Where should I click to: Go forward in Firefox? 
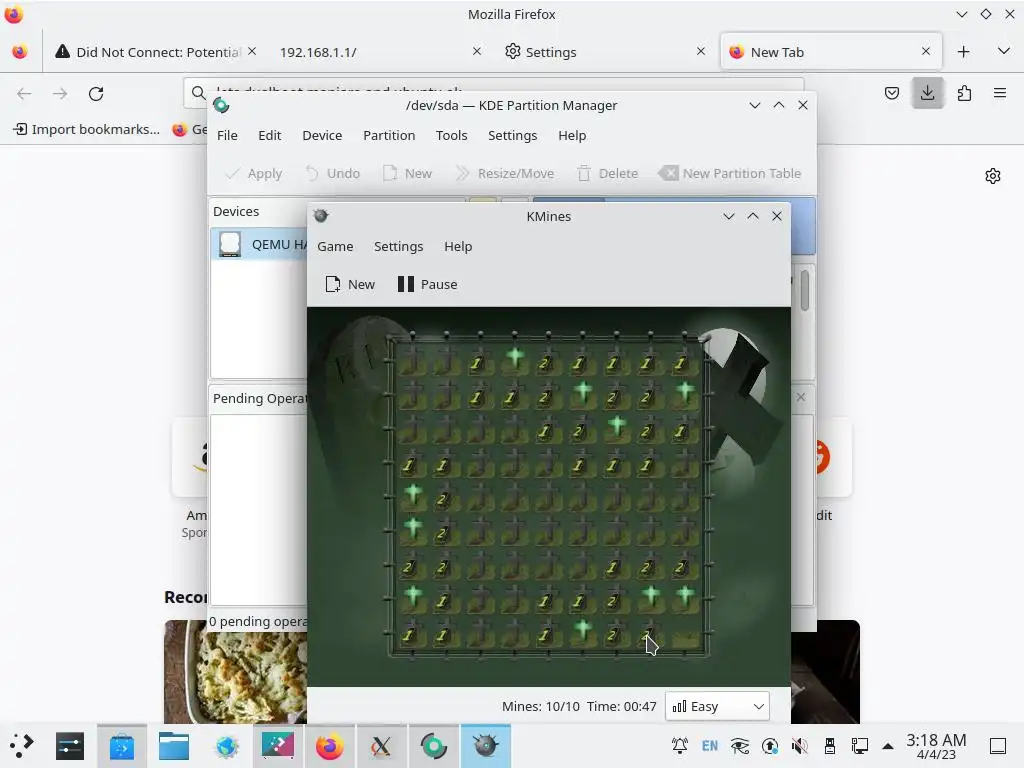click(x=60, y=93)
